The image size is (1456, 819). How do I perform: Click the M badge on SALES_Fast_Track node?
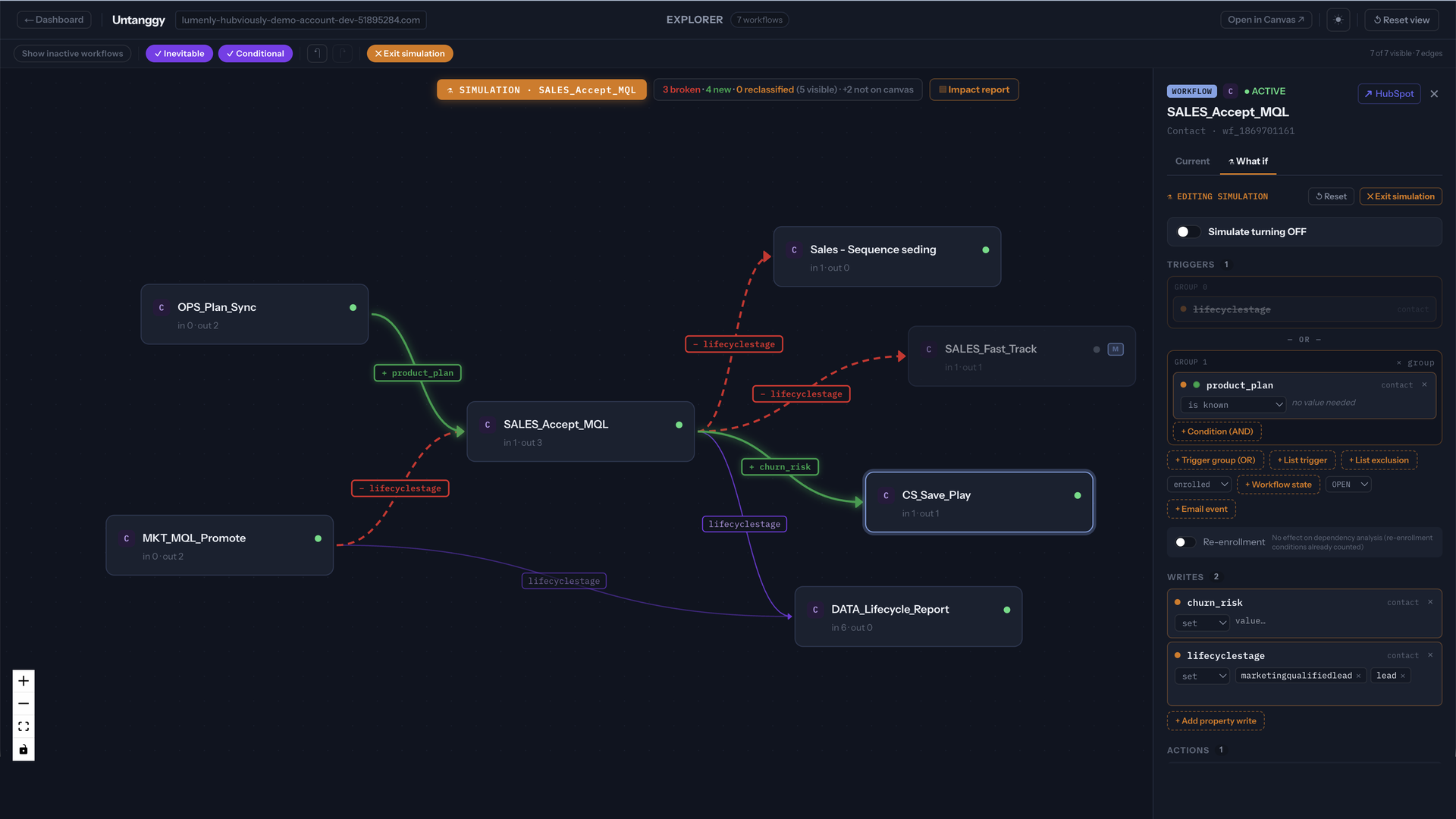coord(1116,349)
